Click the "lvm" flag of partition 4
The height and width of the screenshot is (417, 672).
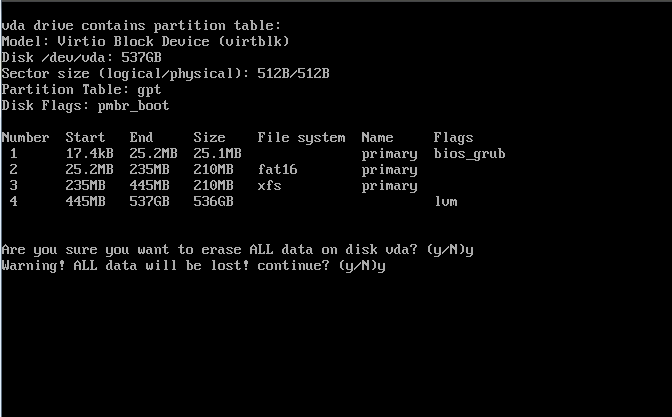[x=445, y=201]
